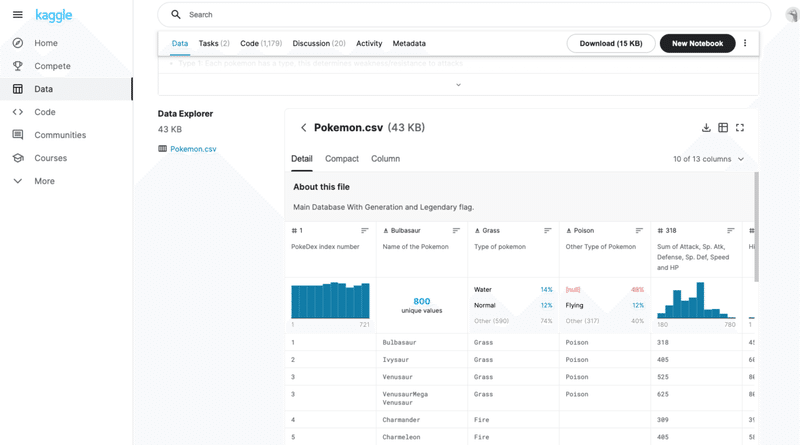Click the Kaggle logo
The image size is (800, 445).
[54, 15]
